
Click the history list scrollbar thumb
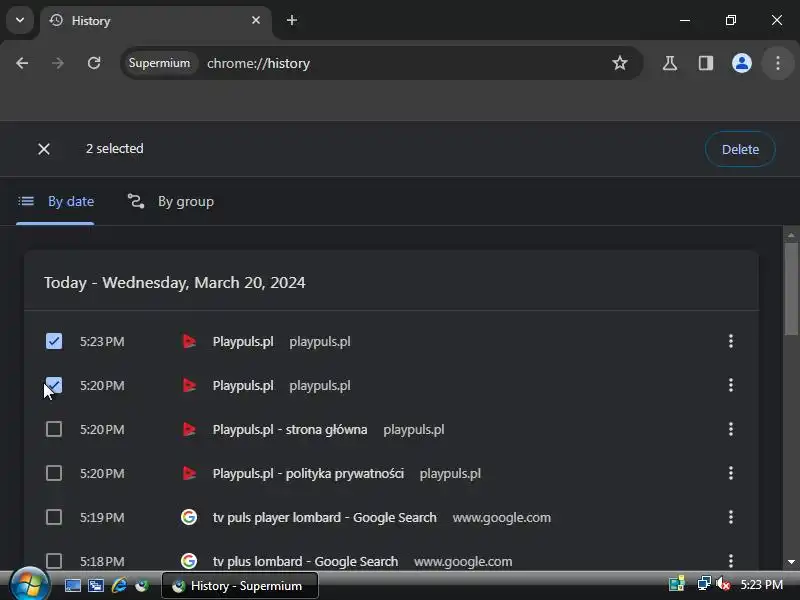[x=791, y=289]
